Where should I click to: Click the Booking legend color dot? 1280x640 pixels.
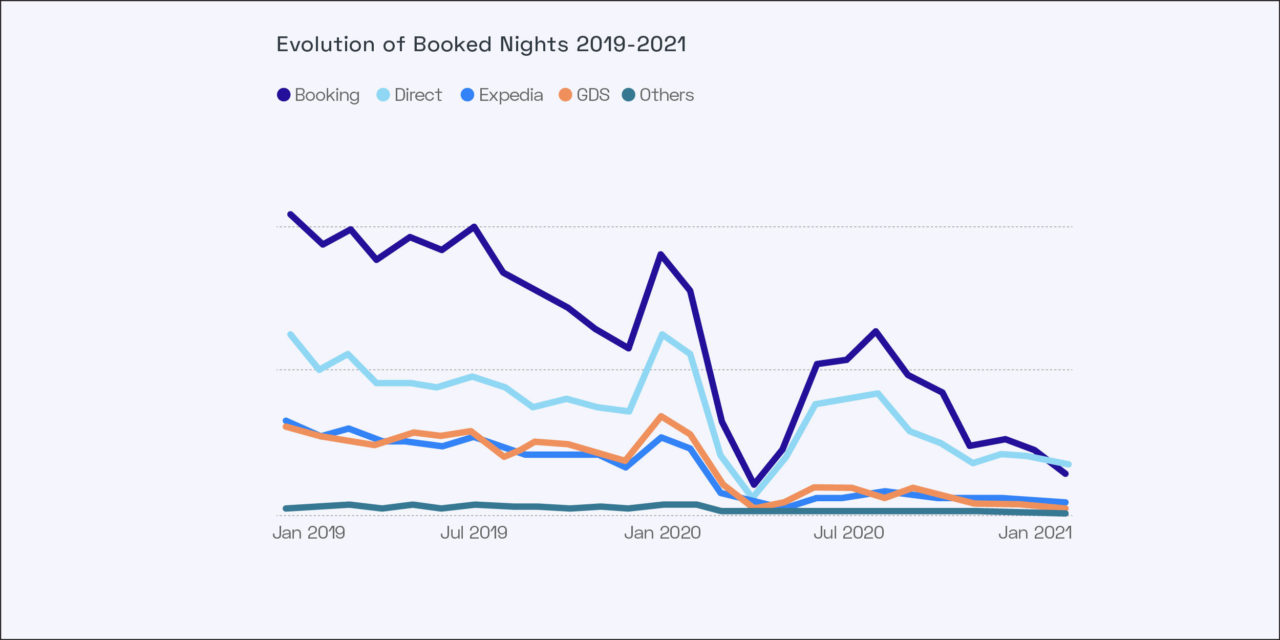pos(284,95)
